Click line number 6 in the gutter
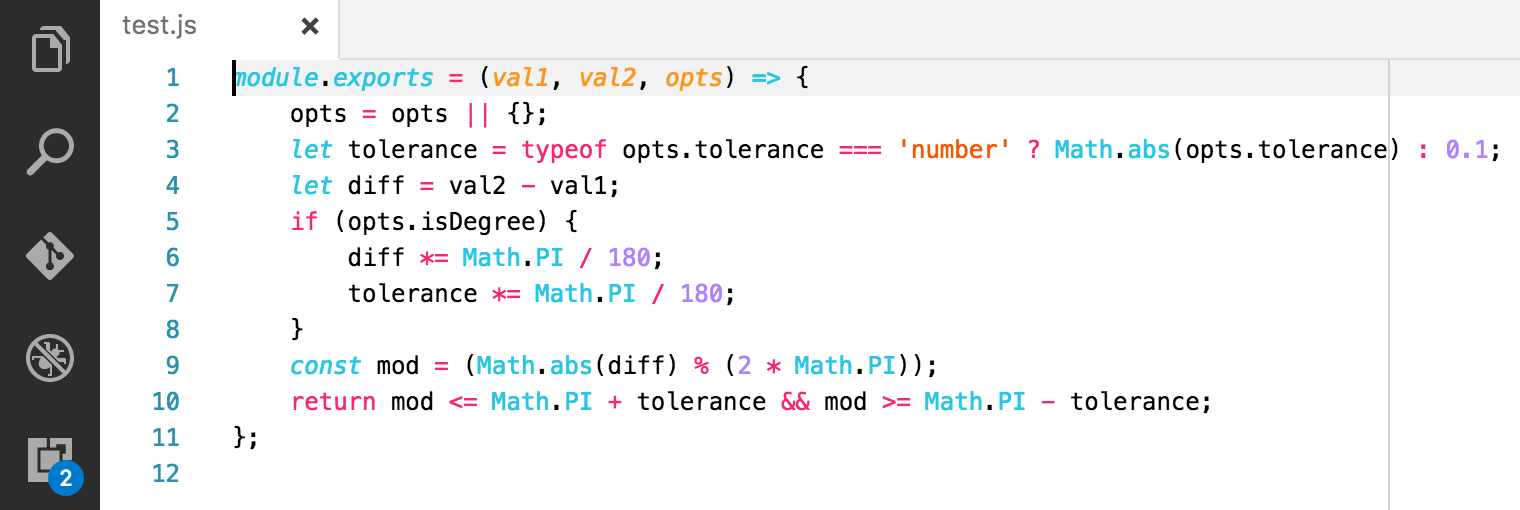This screenshot has height=510, width=1520. coord(172,258)
